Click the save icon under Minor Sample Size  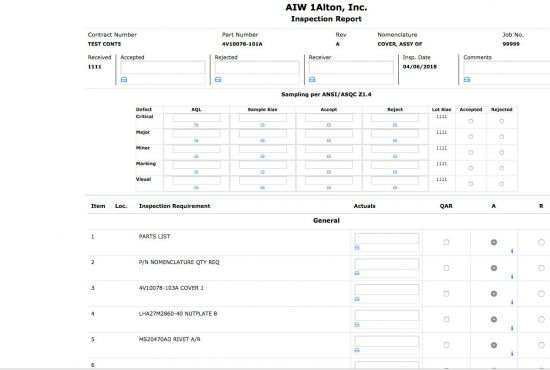point(262,156)
